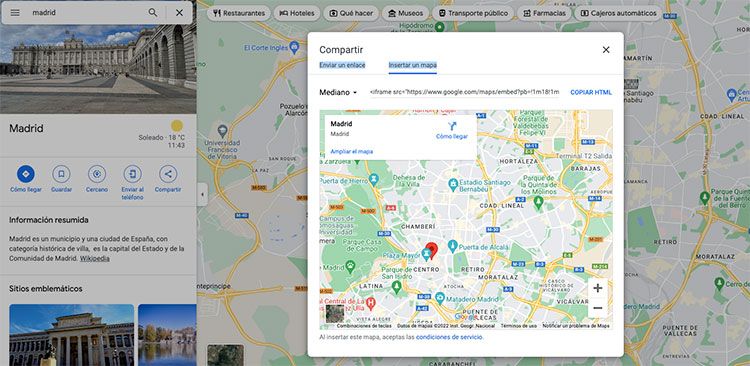
Task: Click Estadio Santiago Bernabéu marker in preview
Action: (453, 184)
